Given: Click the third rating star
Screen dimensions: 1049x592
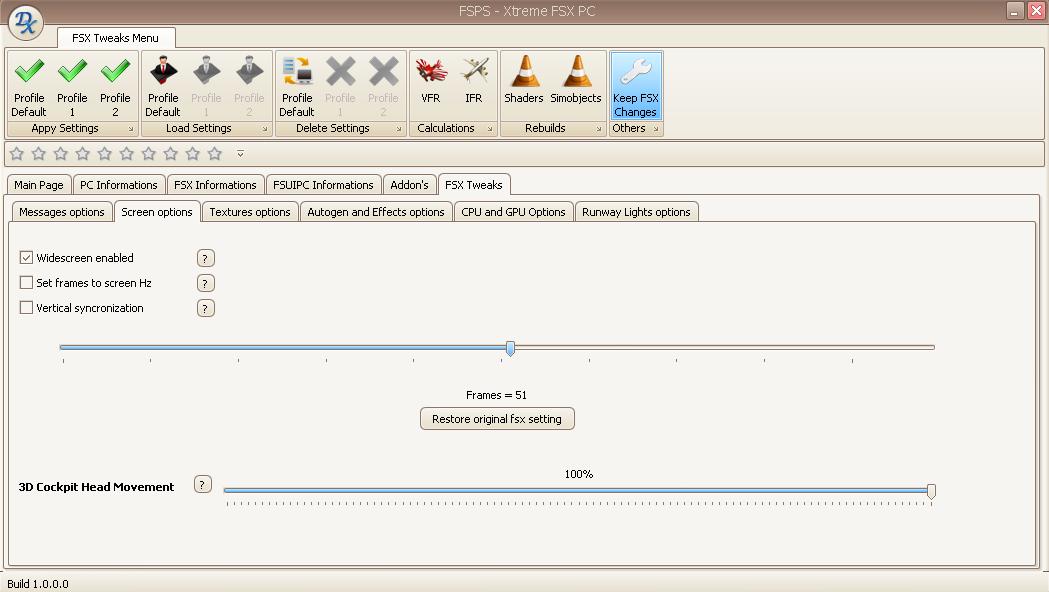Looking at the screenshot, I should point(61,154).
